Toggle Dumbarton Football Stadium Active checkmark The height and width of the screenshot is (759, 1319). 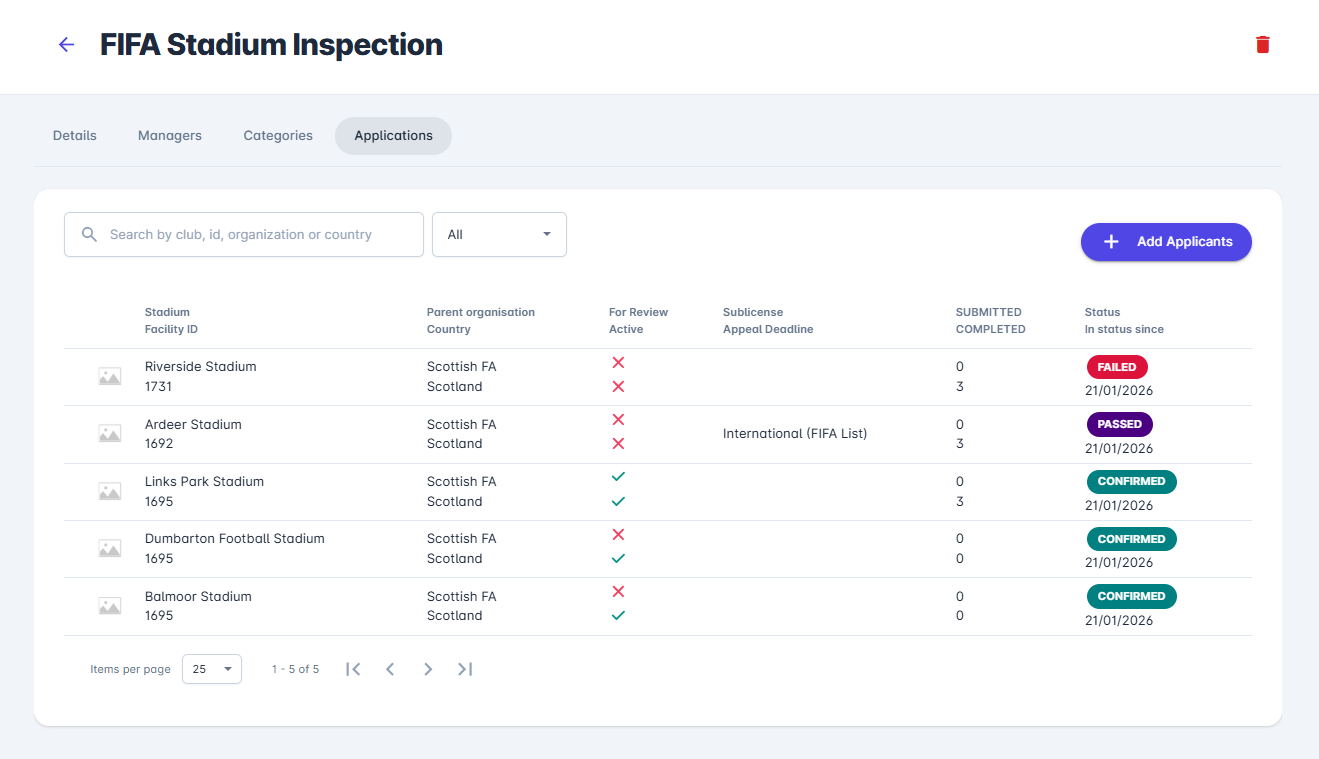point(618,558)
